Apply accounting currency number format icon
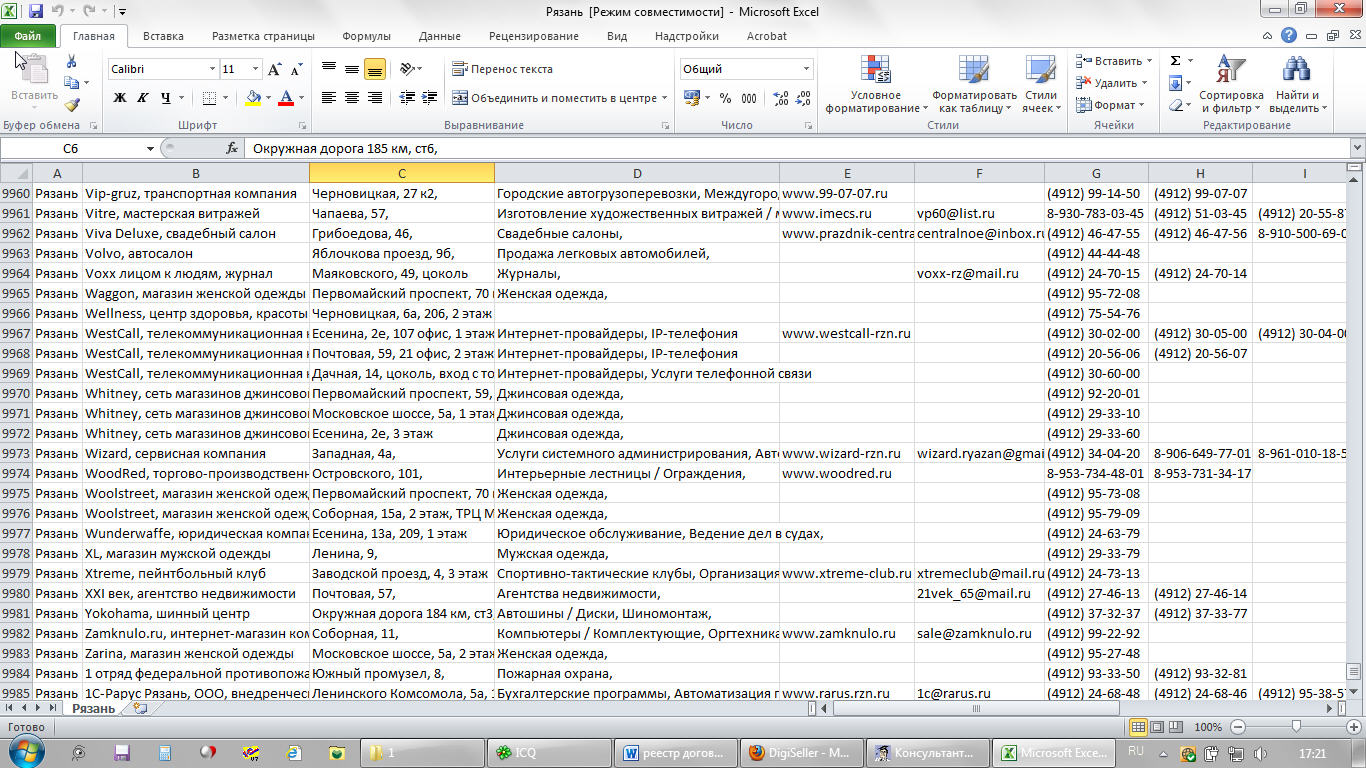The height and width of the screenshot is (768, 1366). point(691,98)
